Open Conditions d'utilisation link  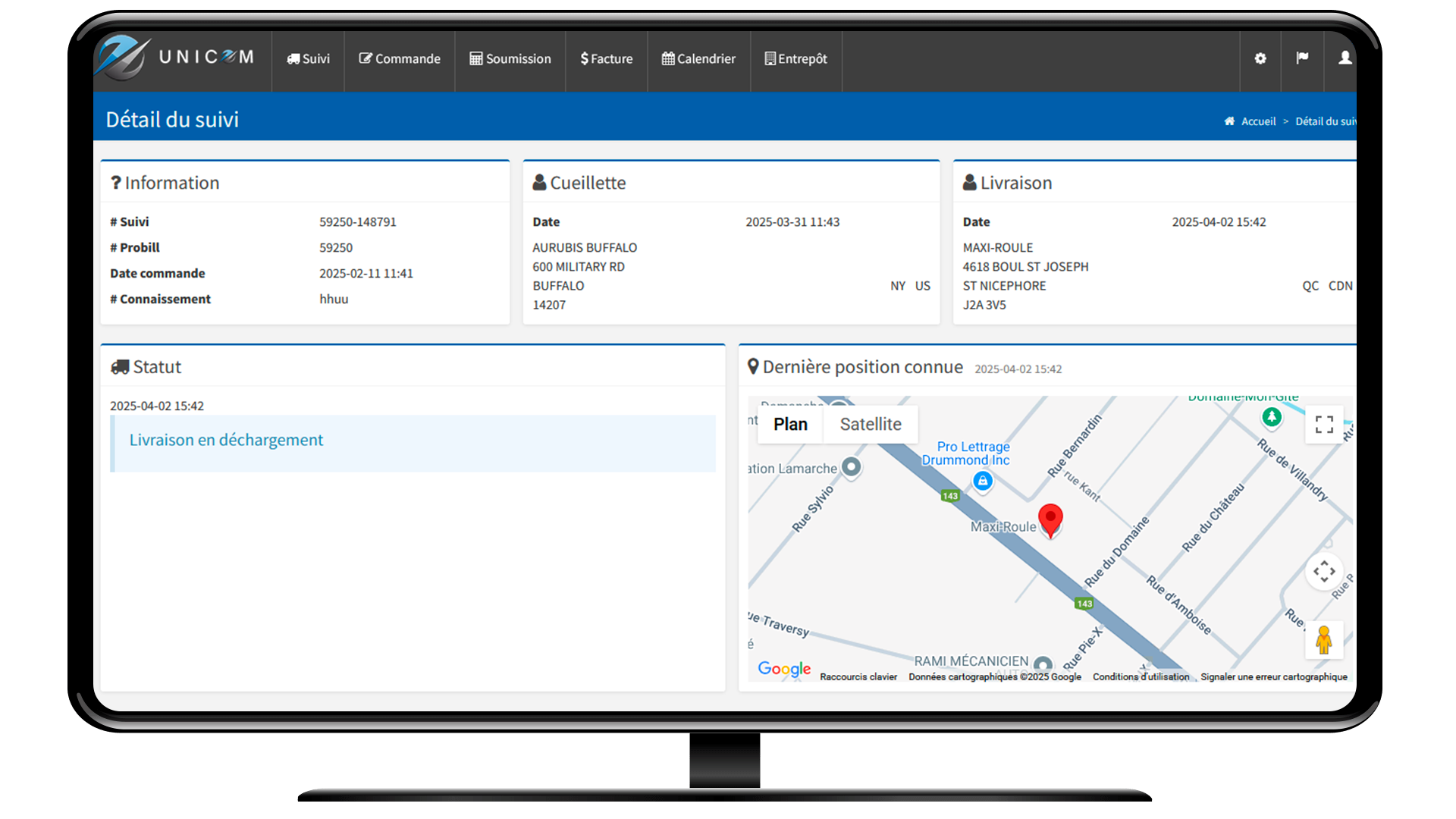[1141, 676]
